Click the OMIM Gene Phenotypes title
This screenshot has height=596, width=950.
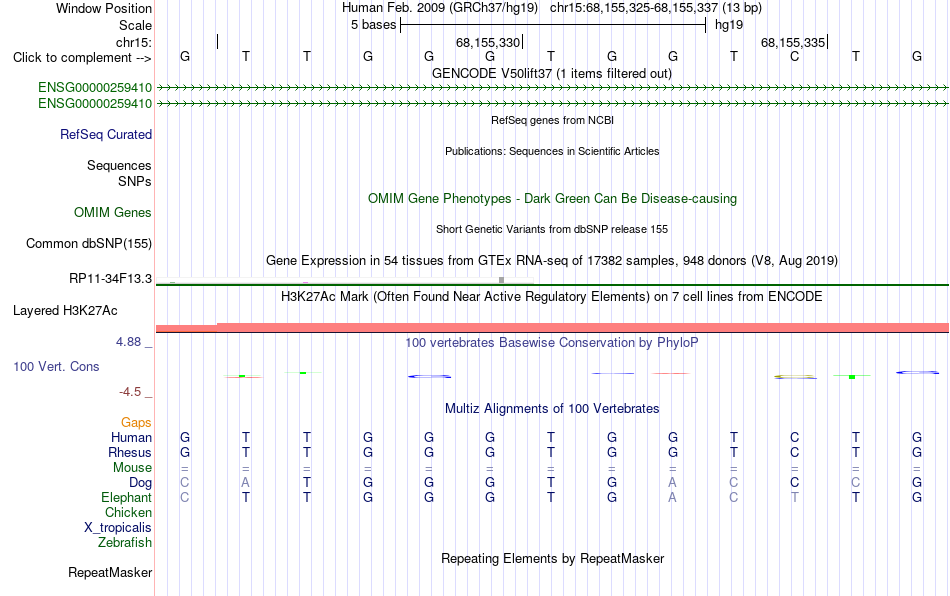click(x=553, y=199)
